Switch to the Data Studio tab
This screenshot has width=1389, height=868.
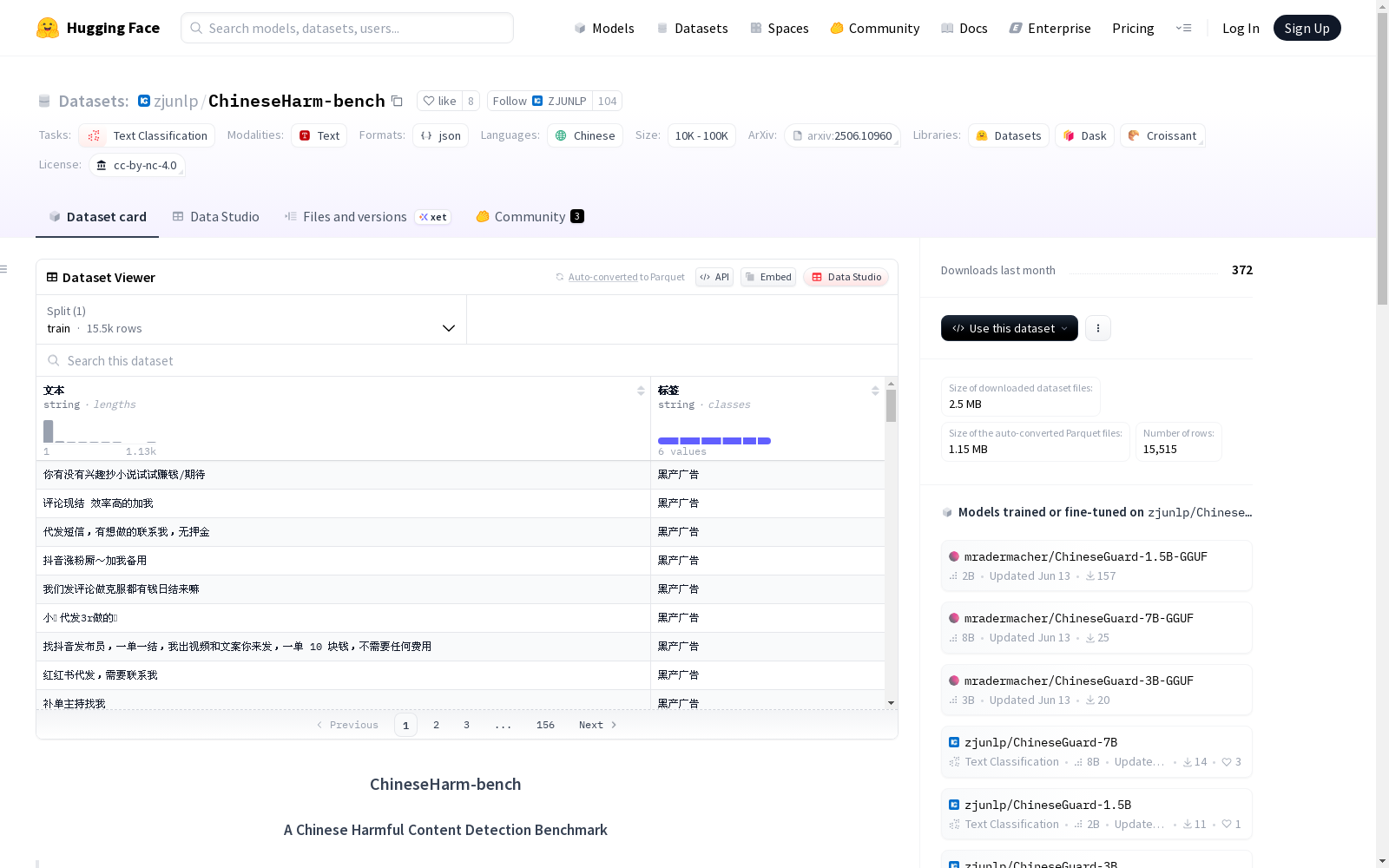click(216, 217)
